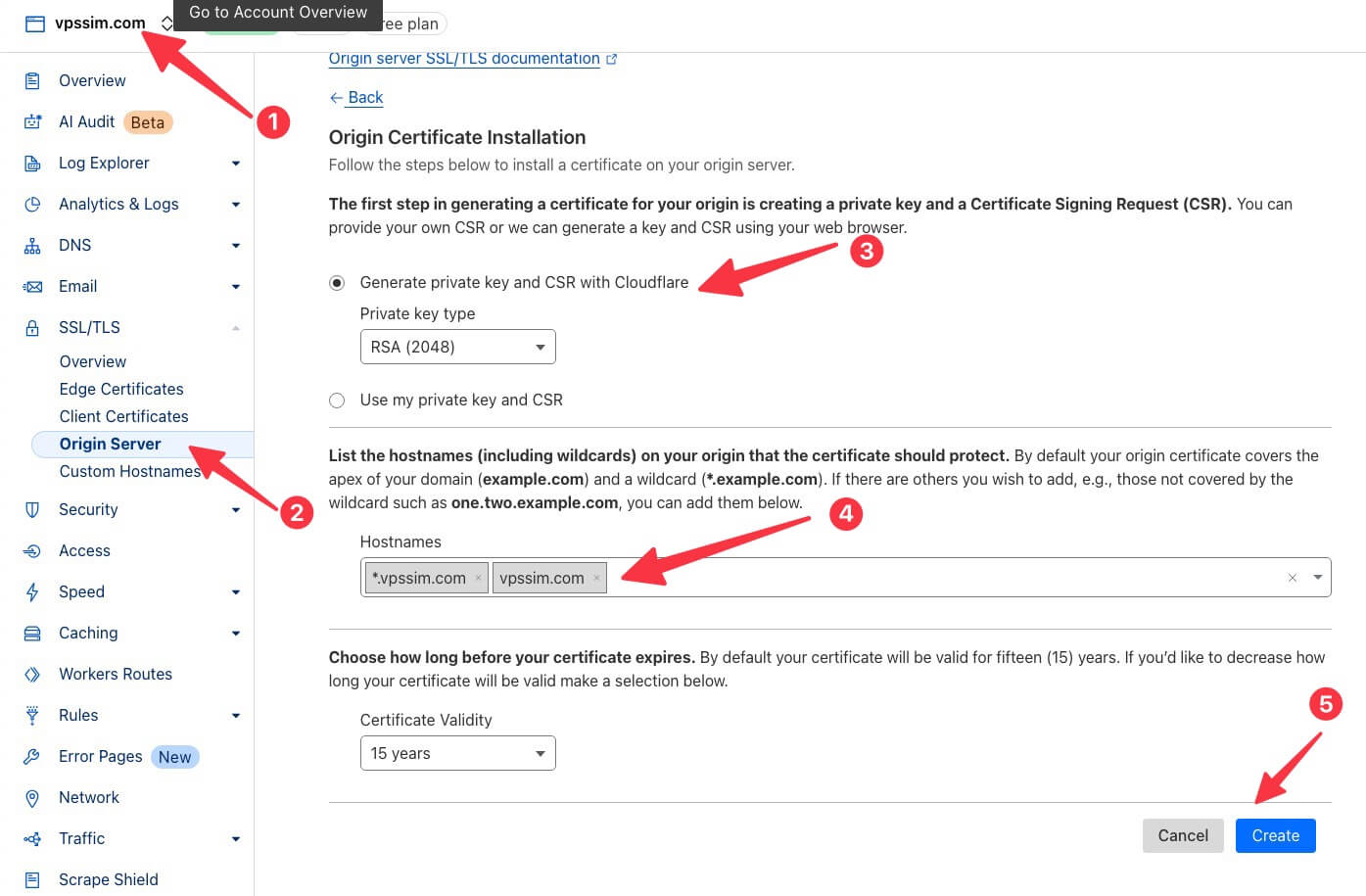Click the Log Explorer document icon

click(x=32, y=163)
